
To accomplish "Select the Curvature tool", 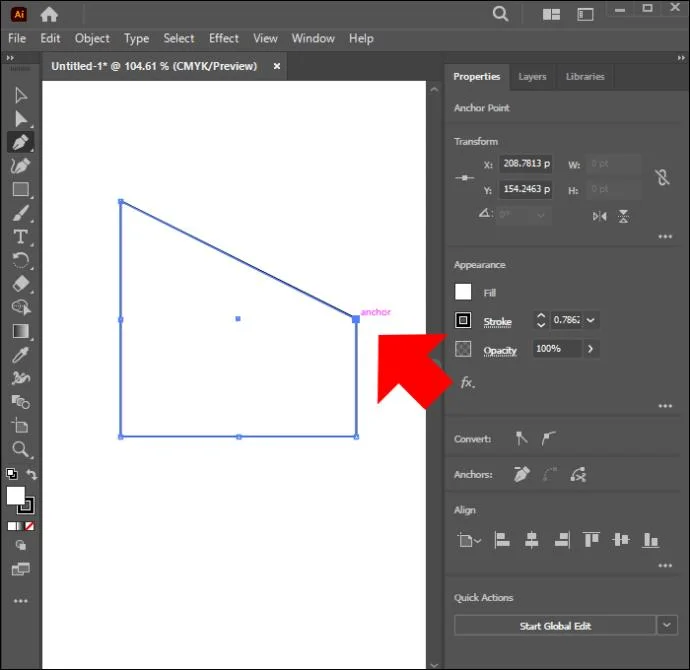I will (x=21, y=166).
